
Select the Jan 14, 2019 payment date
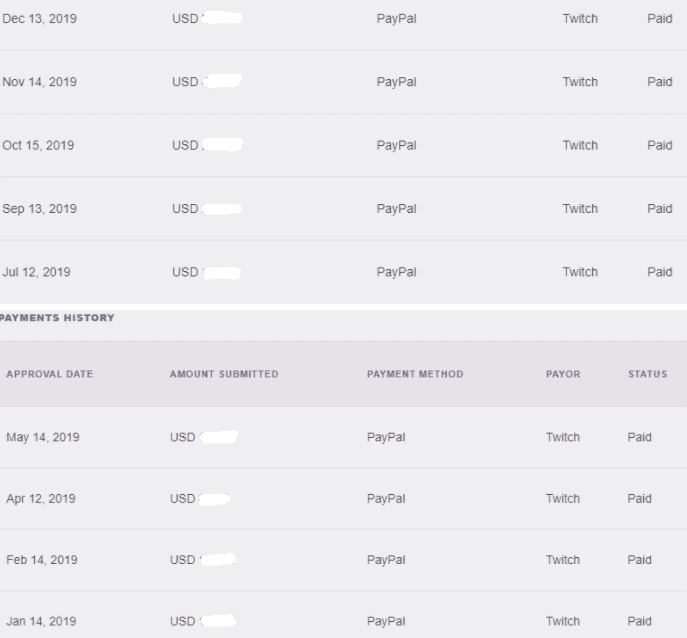pos(40,620)
